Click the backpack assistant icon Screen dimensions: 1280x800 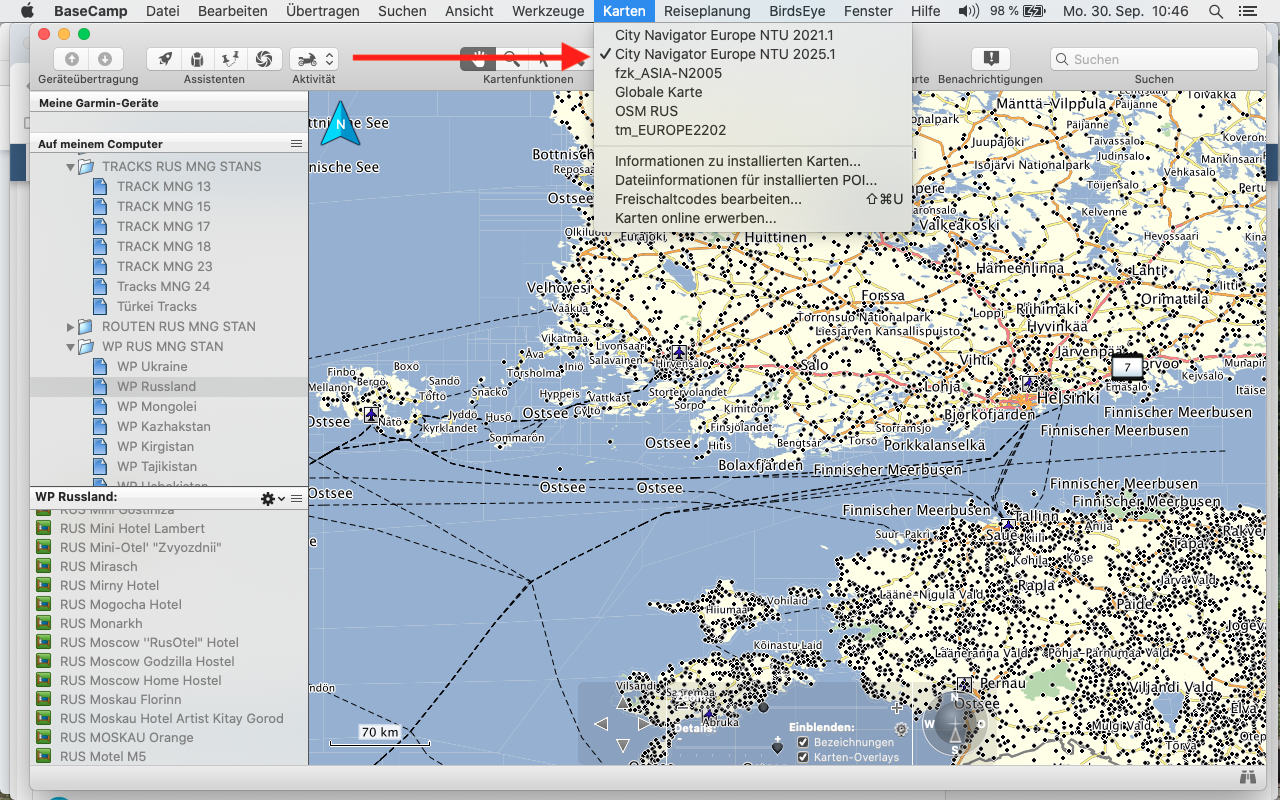pyautogui.click(x=197, y=59)
